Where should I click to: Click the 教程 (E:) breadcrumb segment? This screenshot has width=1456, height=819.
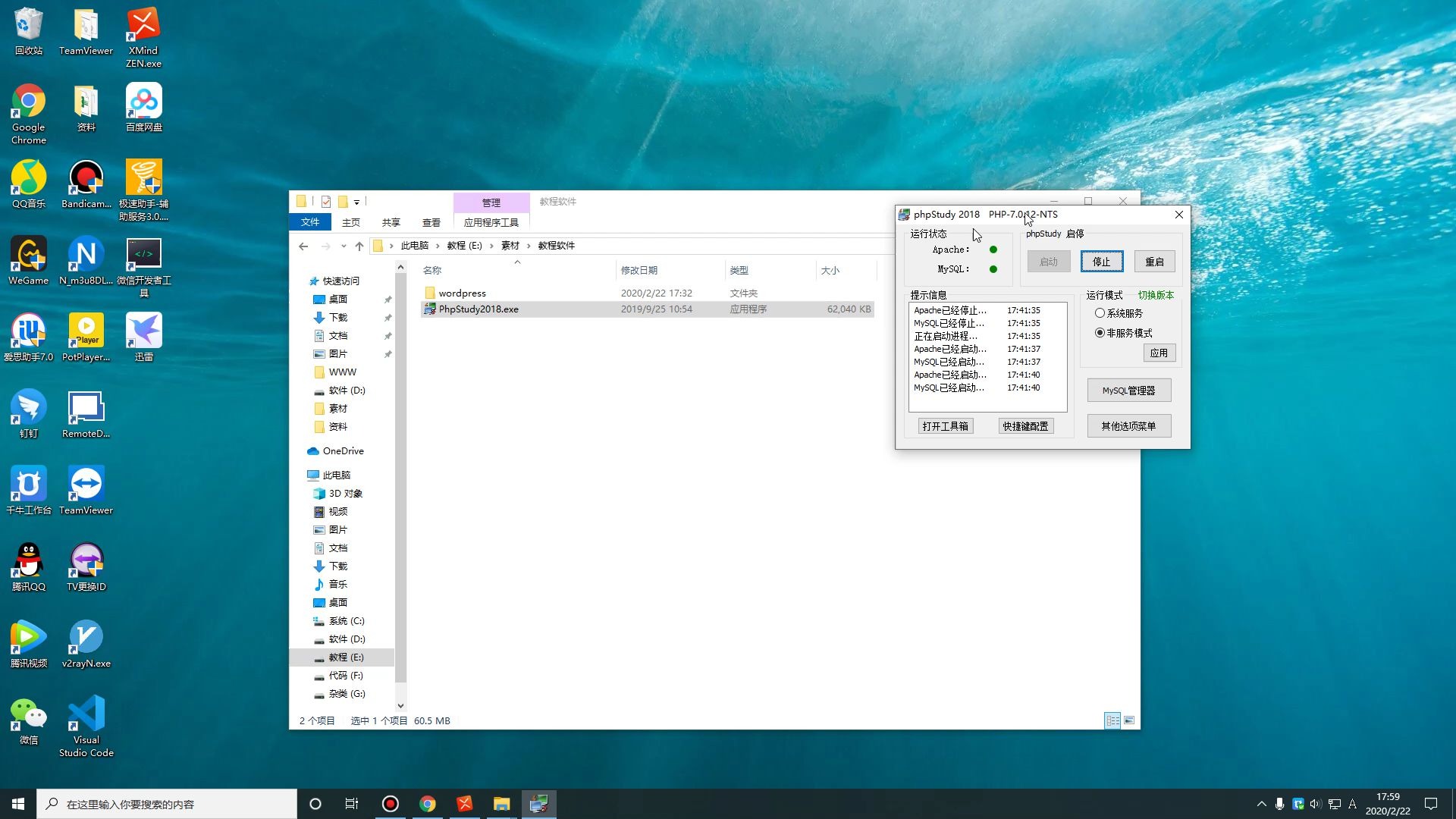[x=464, y=246]
